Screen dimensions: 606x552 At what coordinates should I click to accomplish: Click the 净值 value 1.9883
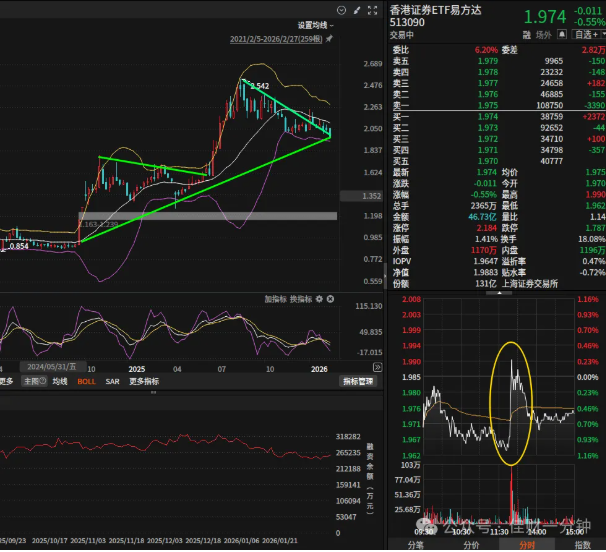tap(485, 273)
